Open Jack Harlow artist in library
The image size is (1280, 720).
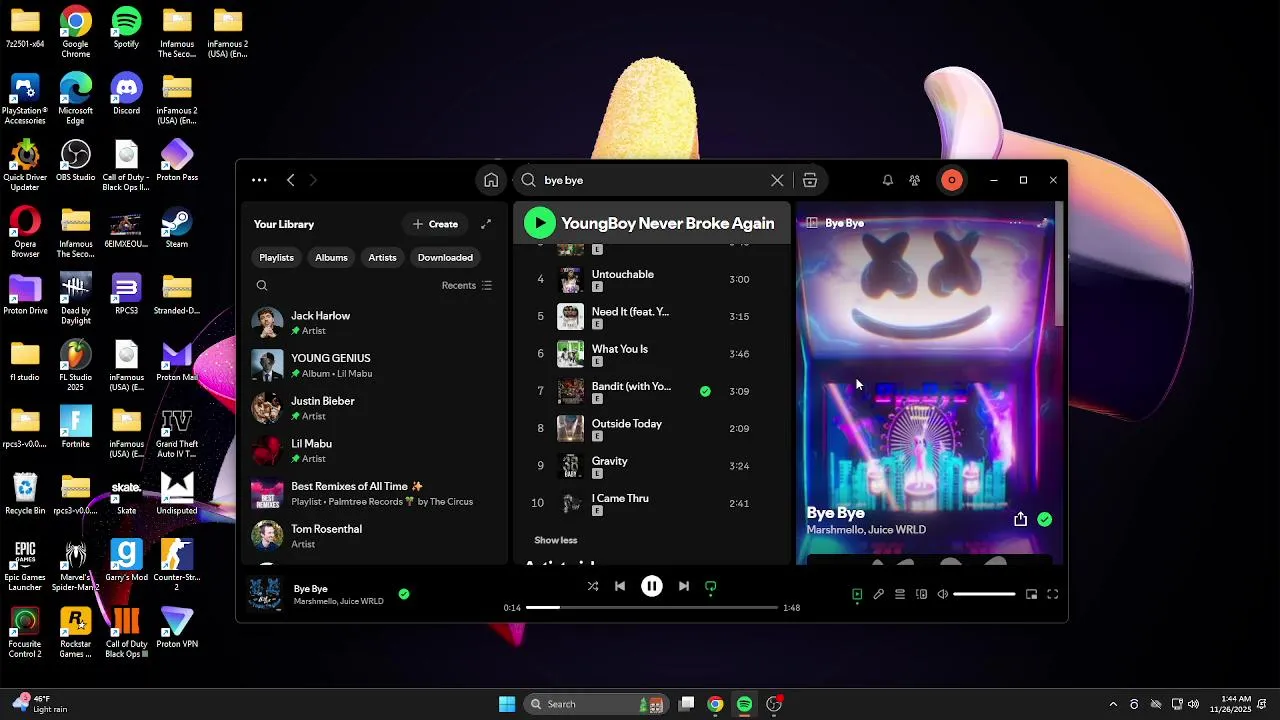pos(372,323)
